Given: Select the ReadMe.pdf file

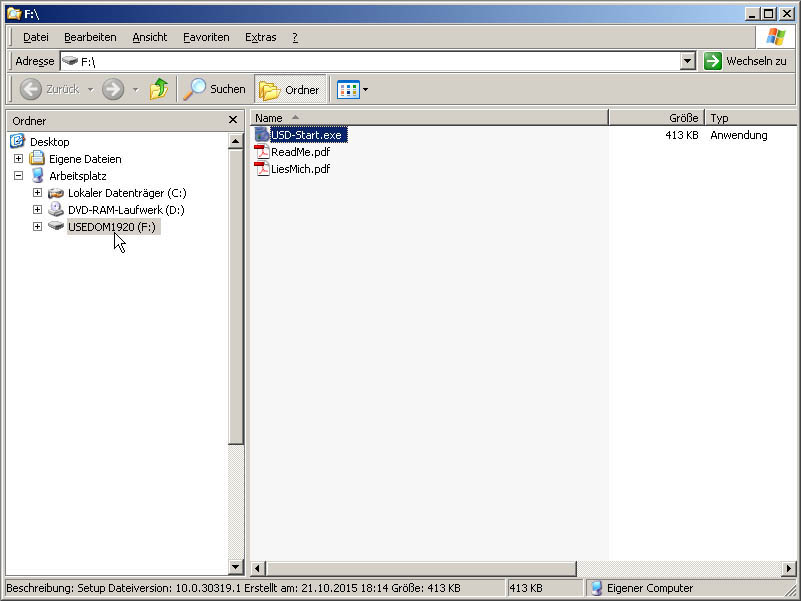Looking at the screenshot, I should (299, 152).
